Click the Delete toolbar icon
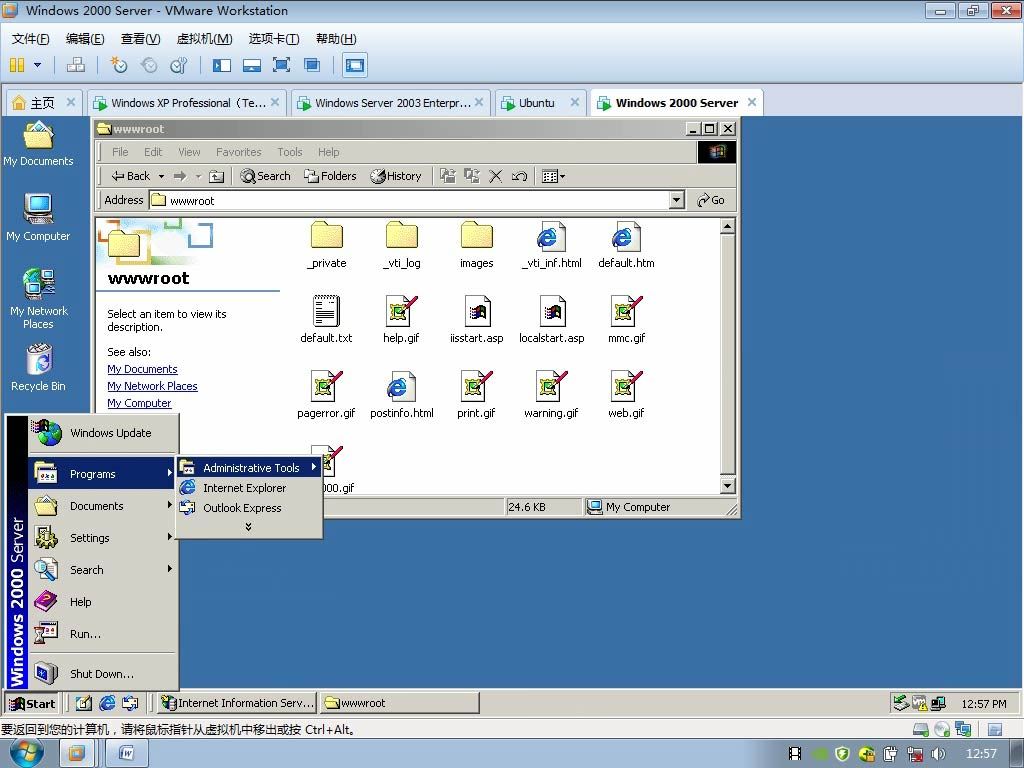The height and width of the screenshot is (768, 1024). 496,176
